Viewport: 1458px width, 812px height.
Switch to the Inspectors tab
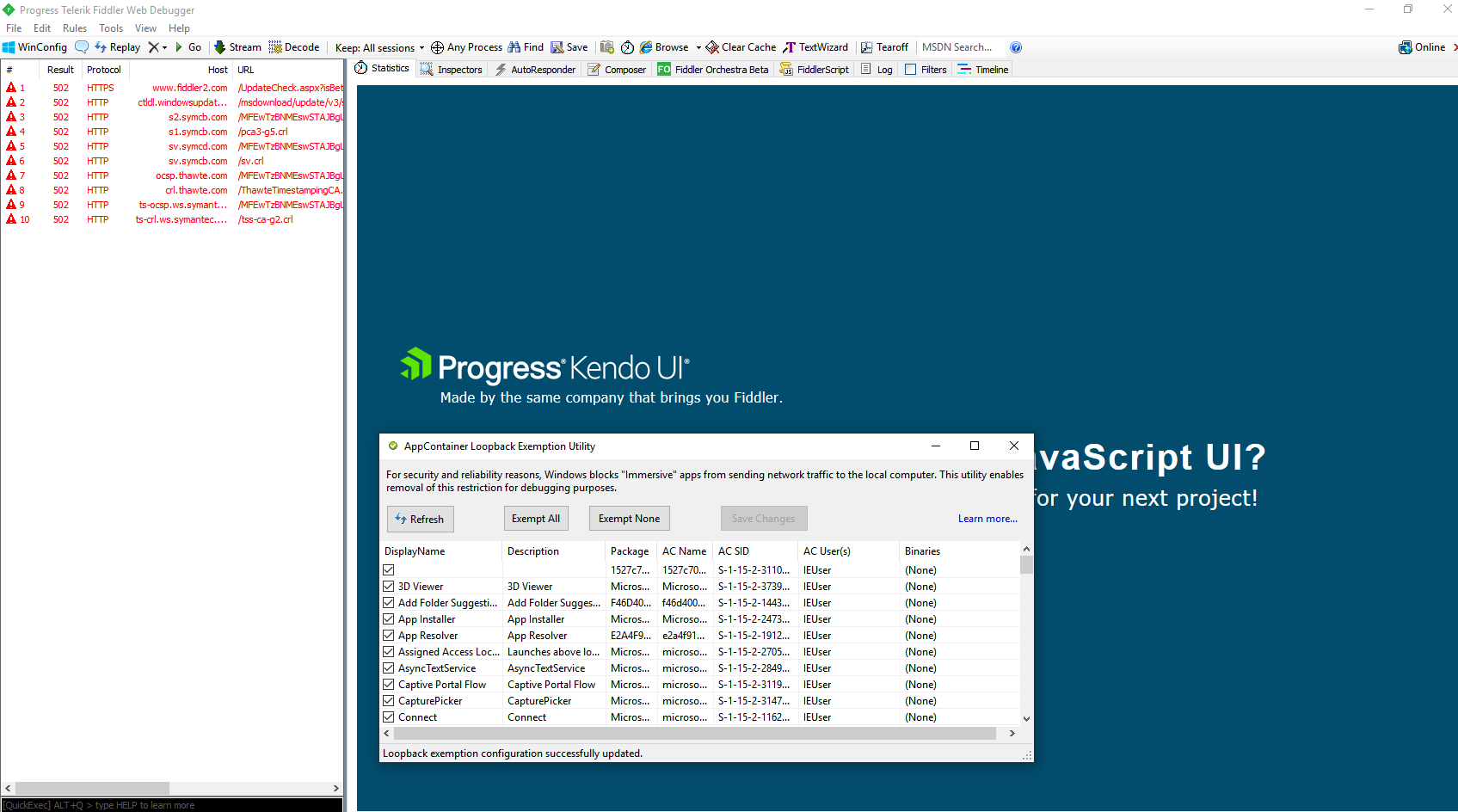click(452, 70)
